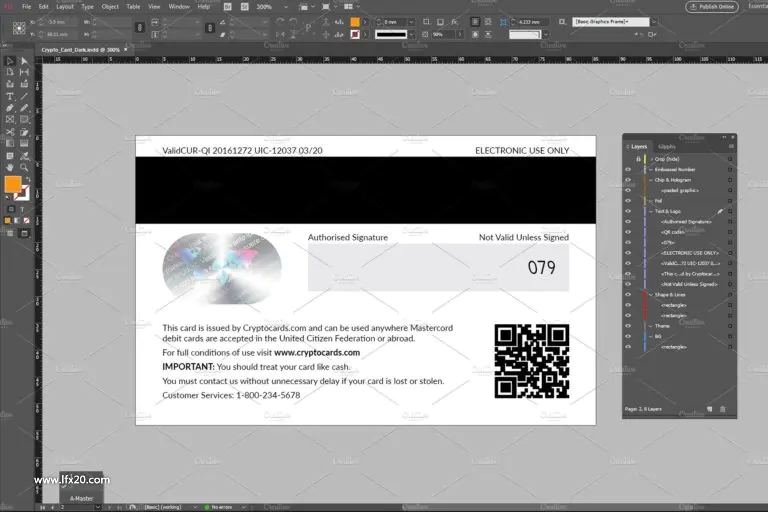Select the Zoom tool

tap(24, 168)
